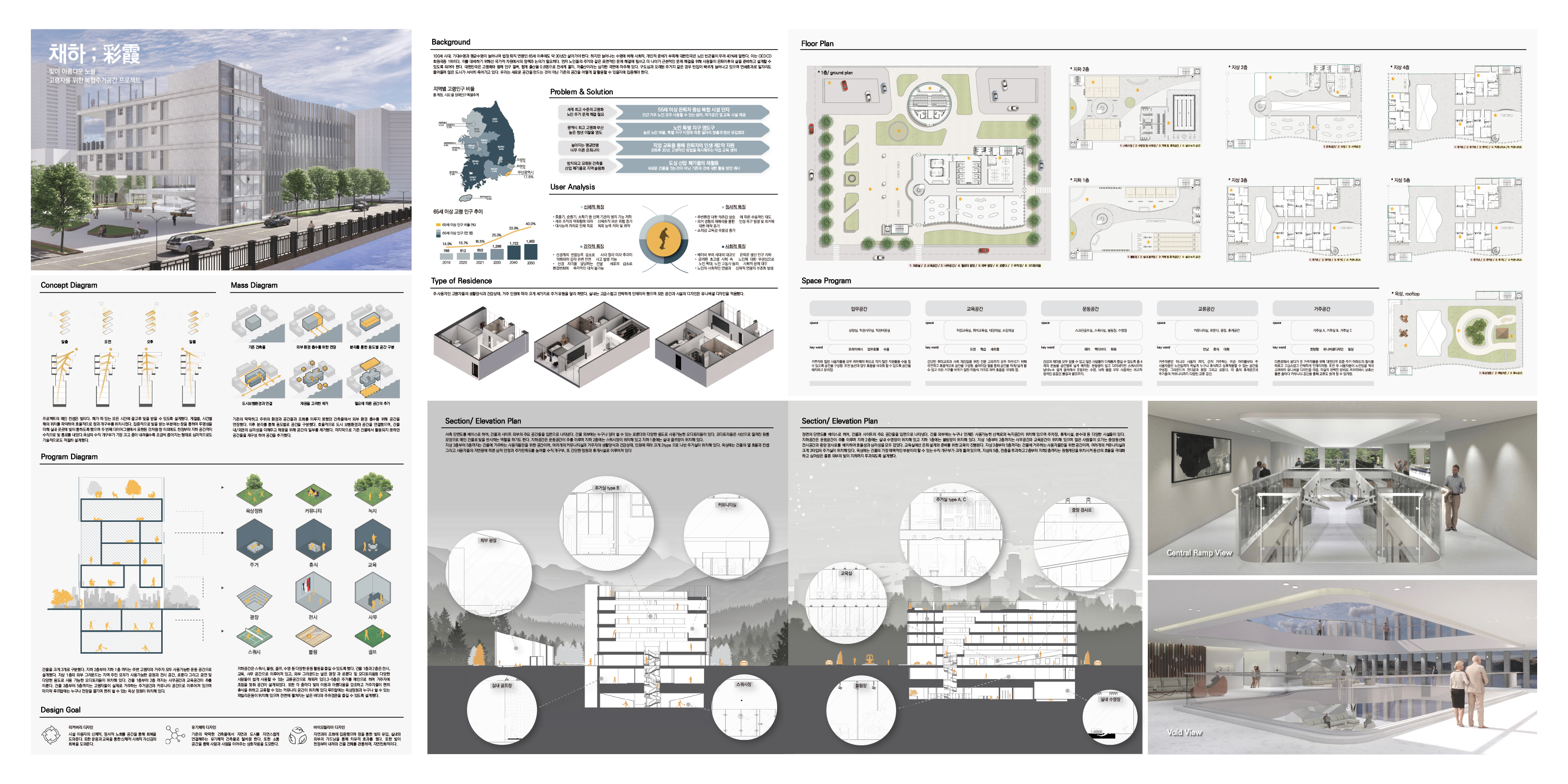Click the 교육 education hexagon icon

[372, 540]
